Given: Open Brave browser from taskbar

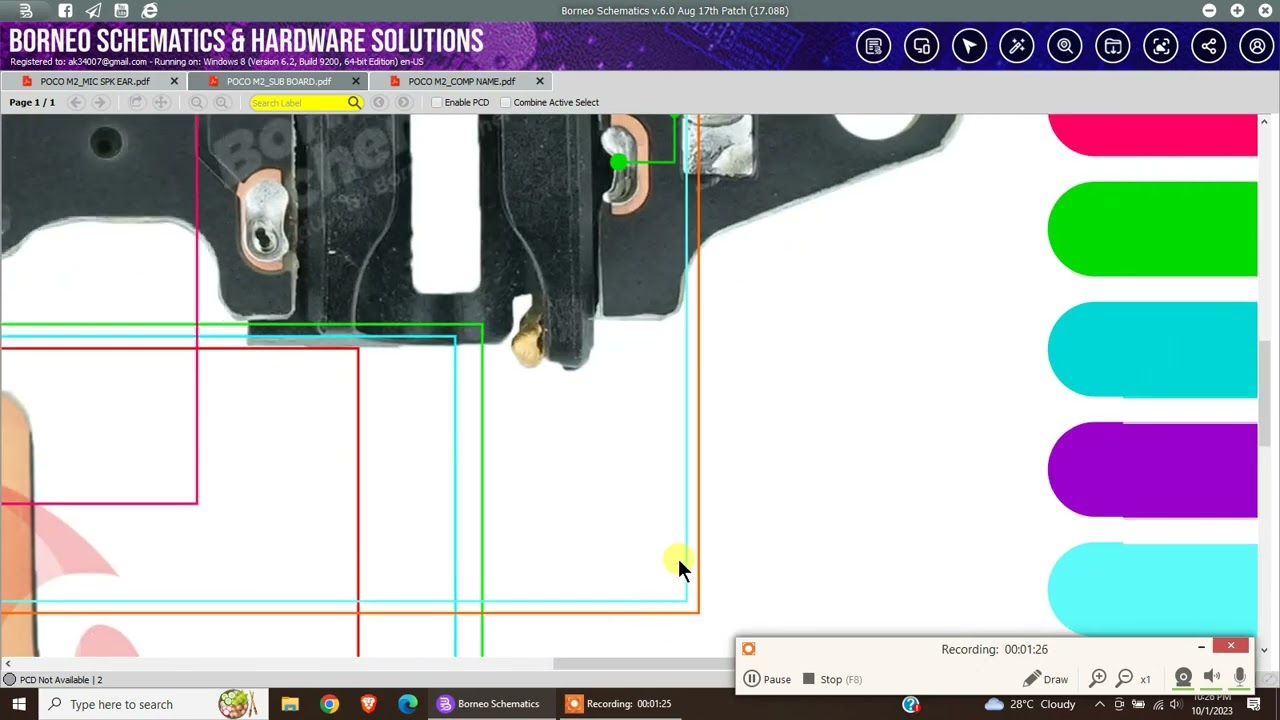Looking at the screenshot, I should point(368,704).
